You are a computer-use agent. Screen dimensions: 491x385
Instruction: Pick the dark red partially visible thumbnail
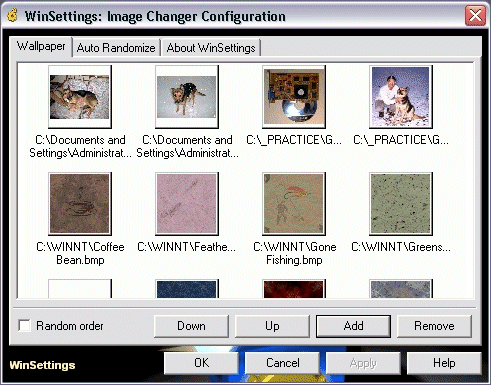pyautogui.click(x=294, y=289)
